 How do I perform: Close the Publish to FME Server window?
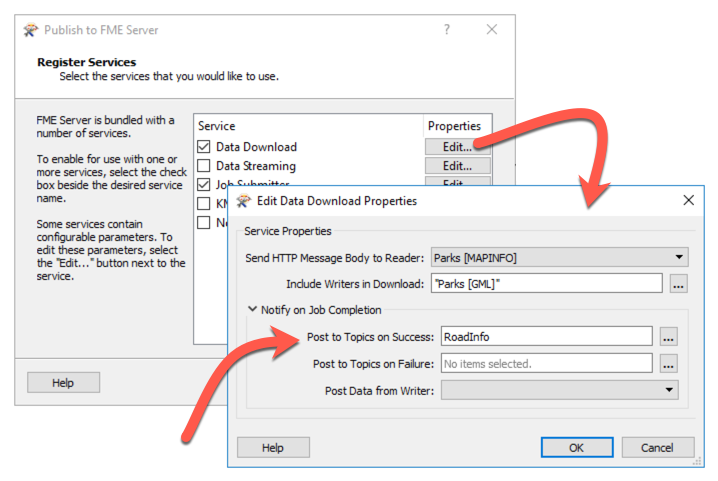tap(492, 29)
